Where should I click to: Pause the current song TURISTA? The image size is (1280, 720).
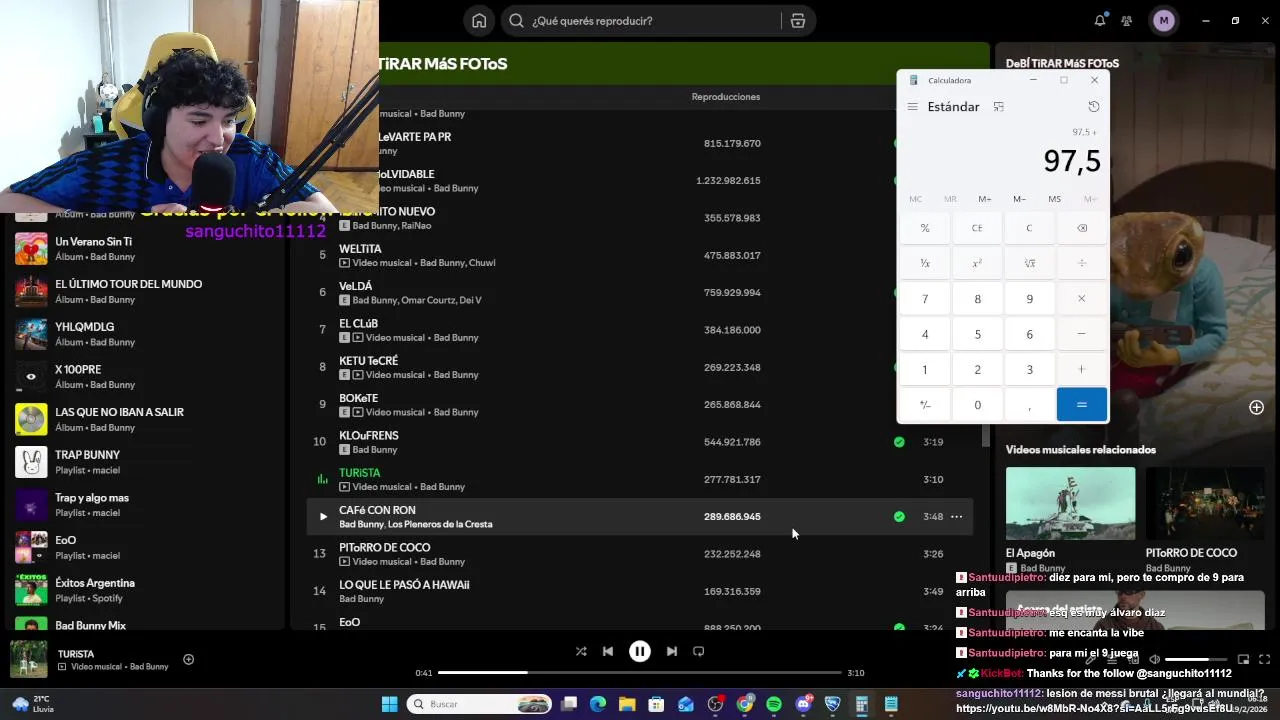pos(640,651)
